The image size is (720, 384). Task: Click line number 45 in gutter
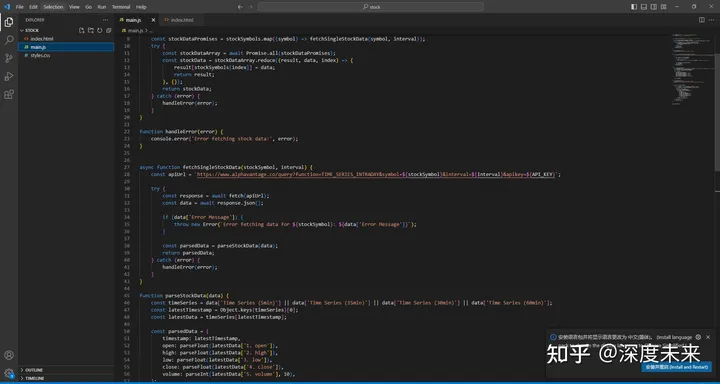pos(127,296)
